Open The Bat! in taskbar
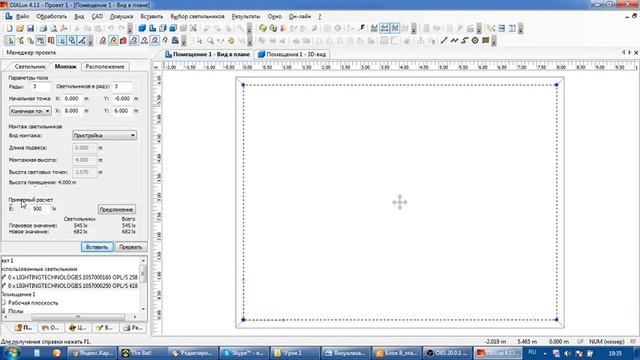Screen dimensions: 640x360 pyautogui.click(x=142, y=353)
